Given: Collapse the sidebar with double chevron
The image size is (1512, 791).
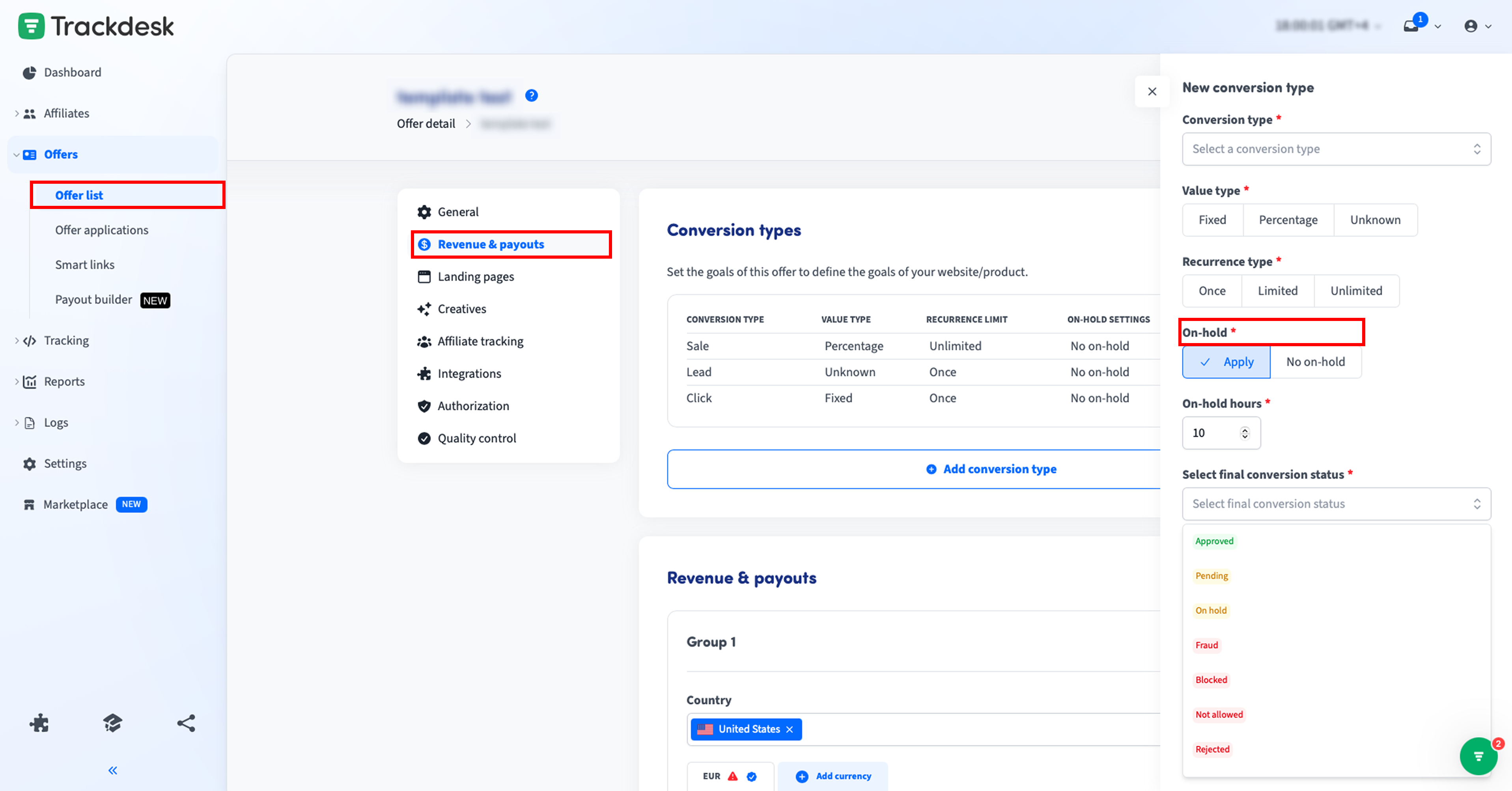Looking at the screenshot, I should point(113,770).
